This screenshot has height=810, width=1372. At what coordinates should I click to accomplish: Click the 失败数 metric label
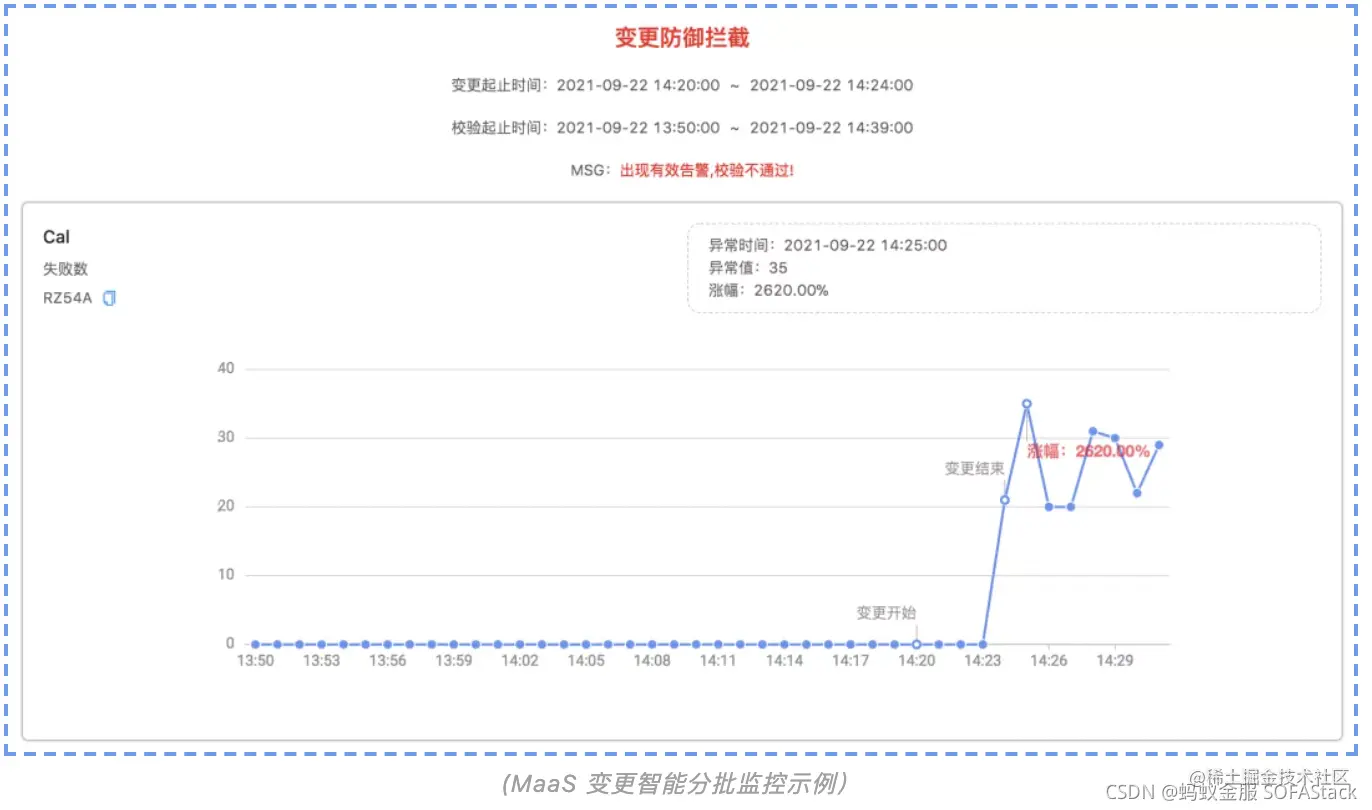pos(66,269)
